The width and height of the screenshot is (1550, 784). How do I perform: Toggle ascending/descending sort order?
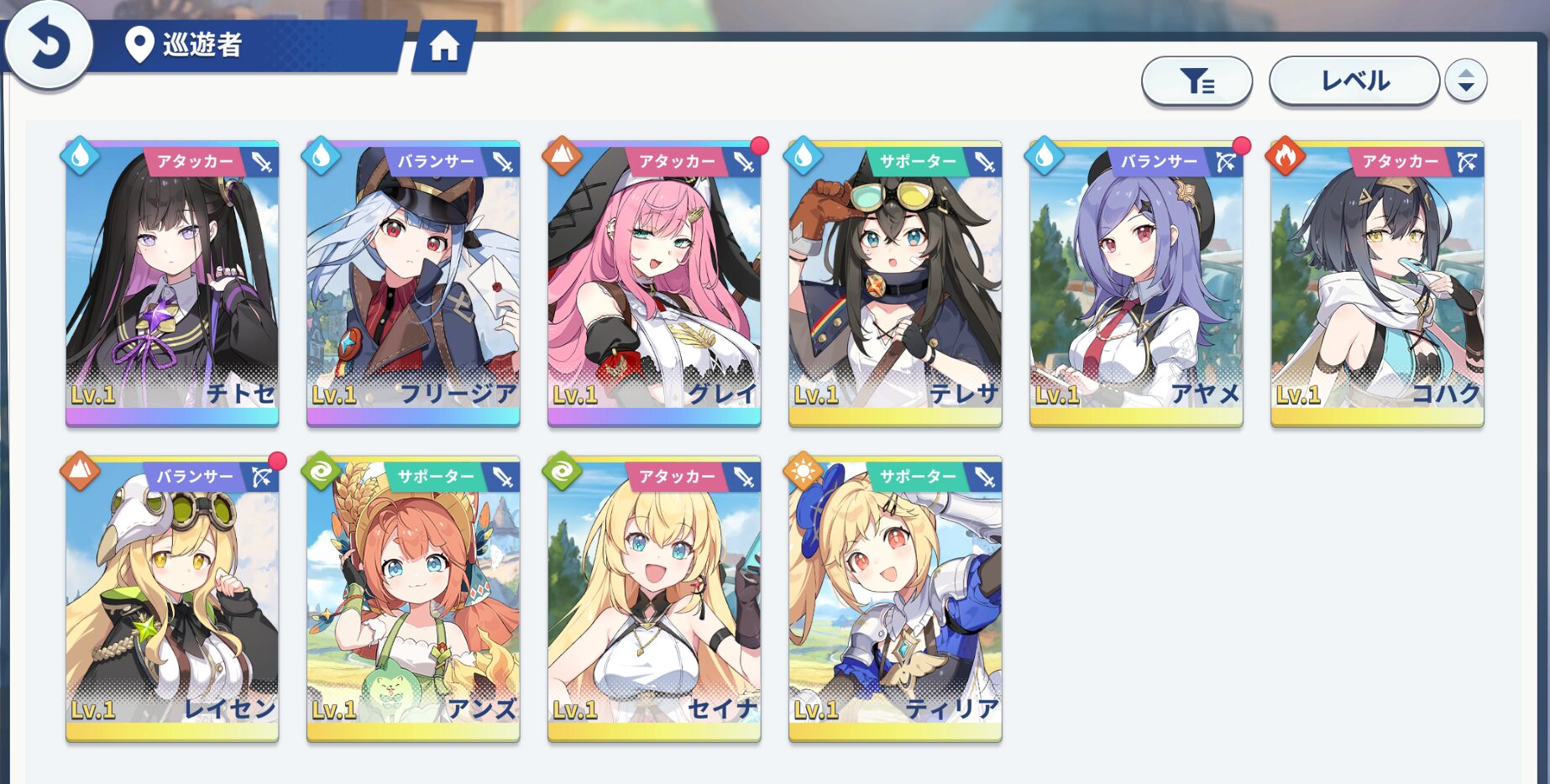[1466, 81]
